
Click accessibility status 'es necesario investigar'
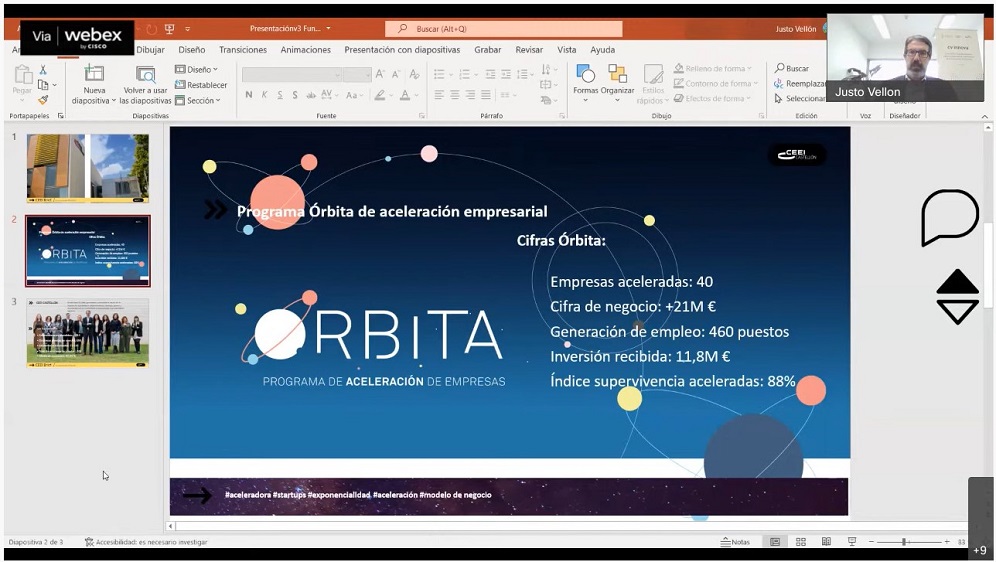pos(146,542)
